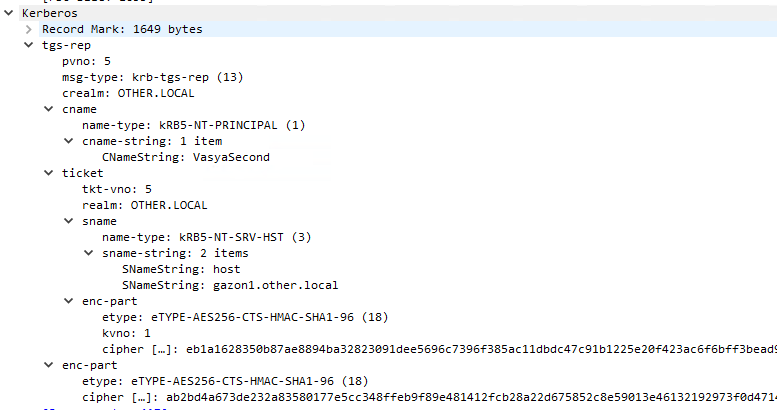Select the crealm: OTHER.LOCAL field
Screen dimensions: 777x410
coord(128,93)
